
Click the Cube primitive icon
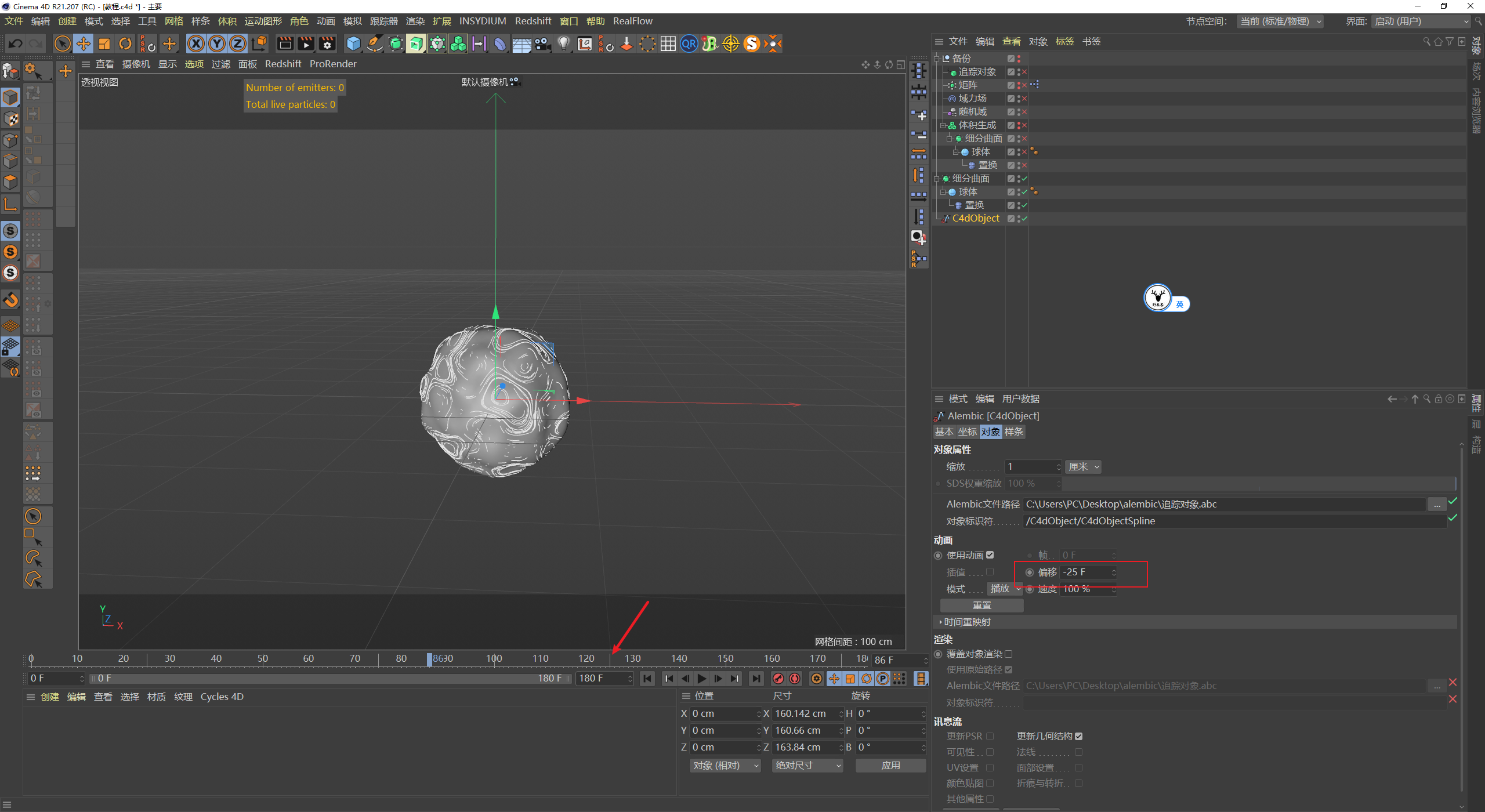pyautogui.click(x=353, y=43)
